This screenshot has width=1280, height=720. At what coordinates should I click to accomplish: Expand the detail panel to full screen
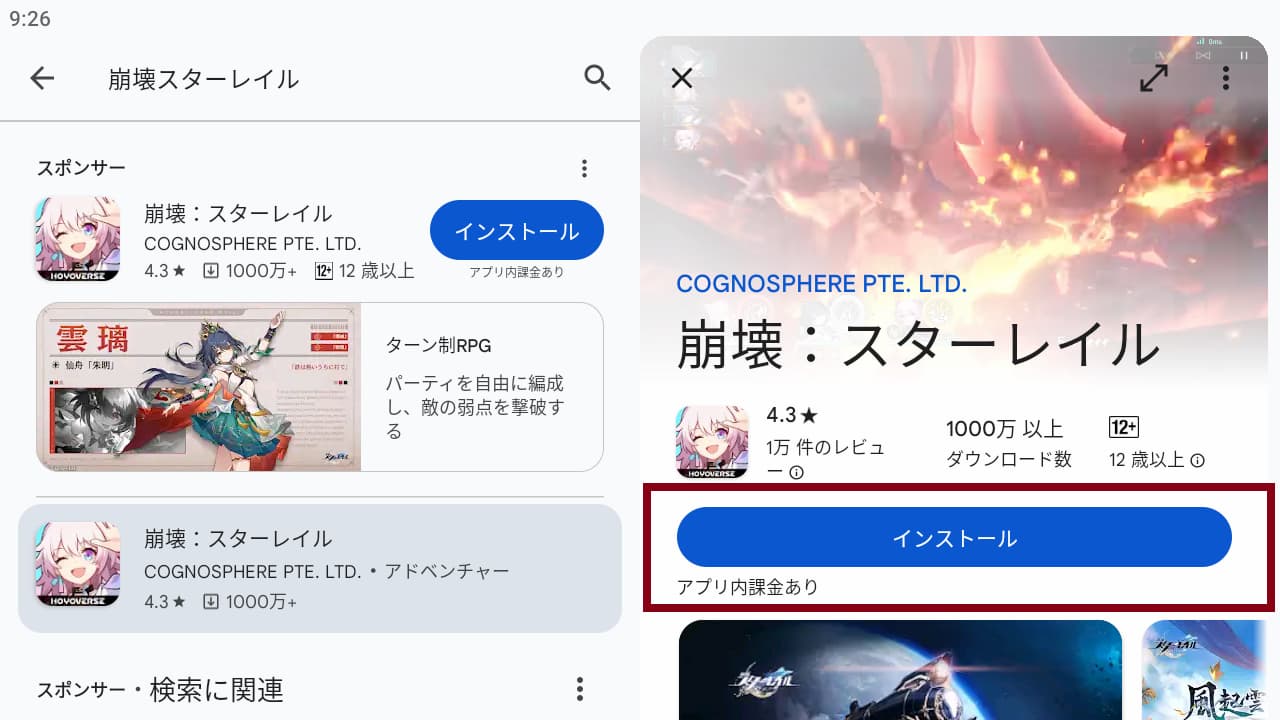pos(1154,78)
